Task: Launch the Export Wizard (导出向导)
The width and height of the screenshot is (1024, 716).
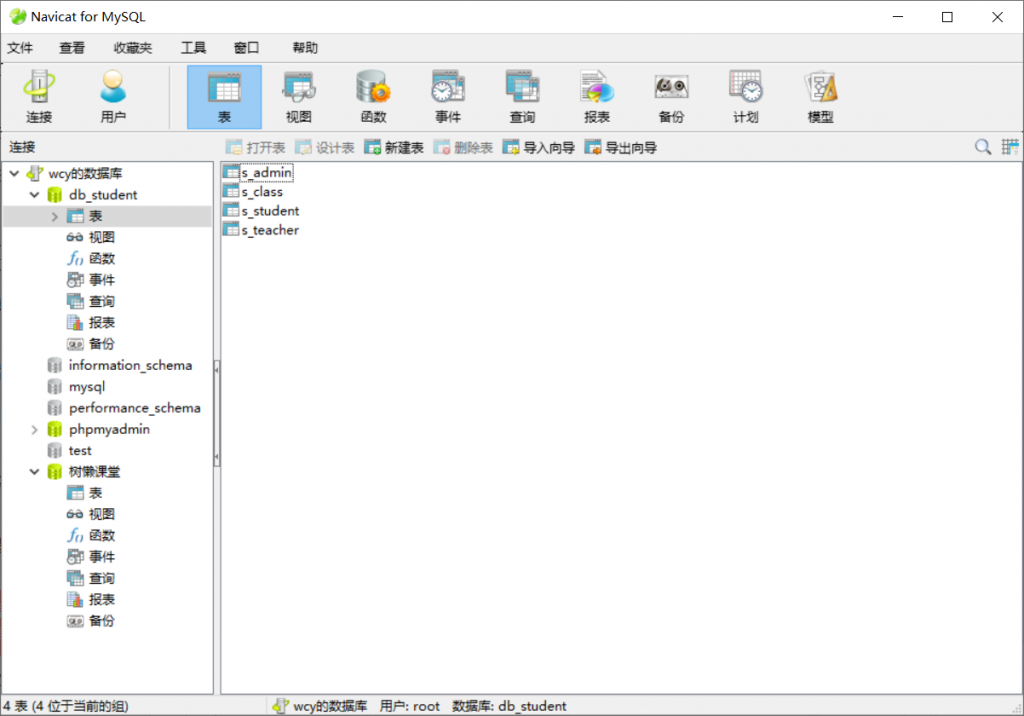Action: point(620,148)
